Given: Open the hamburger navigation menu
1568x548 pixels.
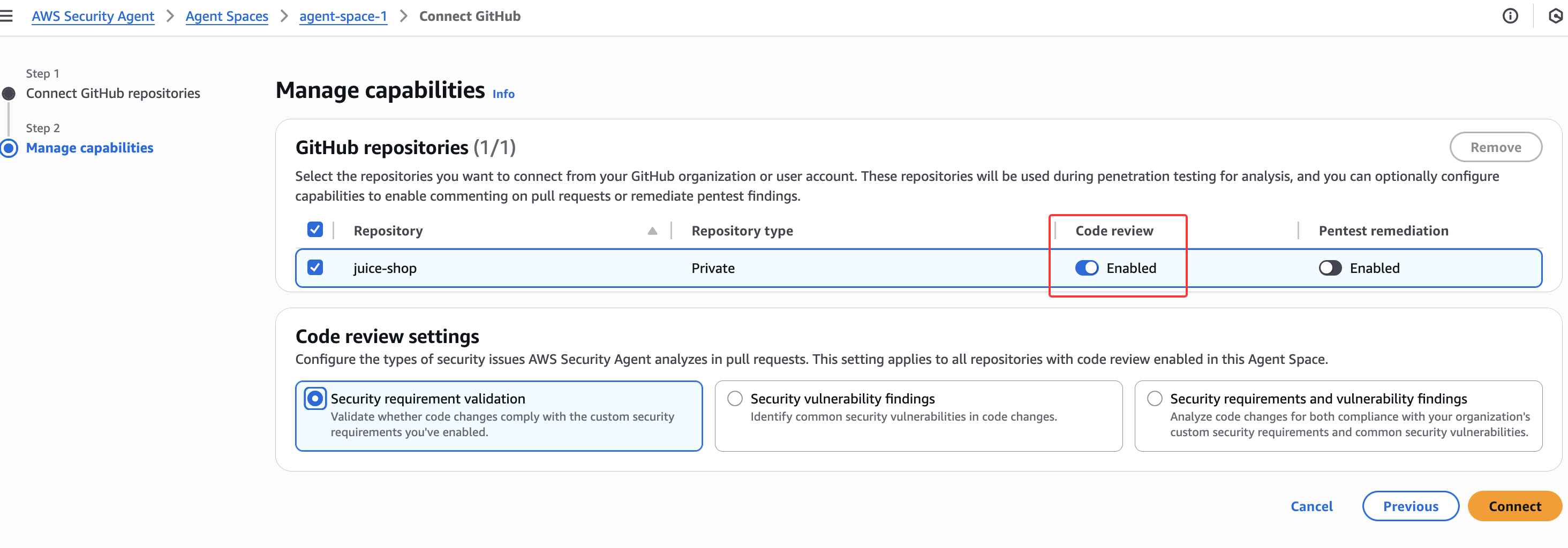Looking at the screenshot, I should [7, 17].
